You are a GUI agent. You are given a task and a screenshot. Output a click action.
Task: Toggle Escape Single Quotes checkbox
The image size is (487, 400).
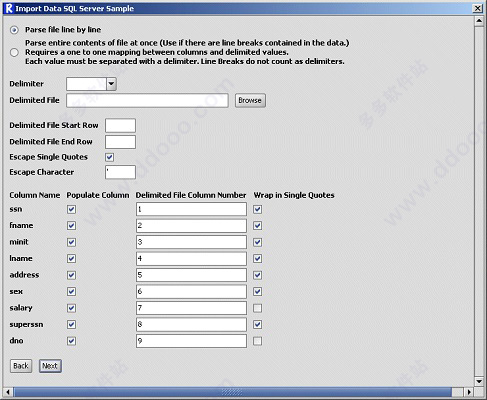(x=110, y=157)
